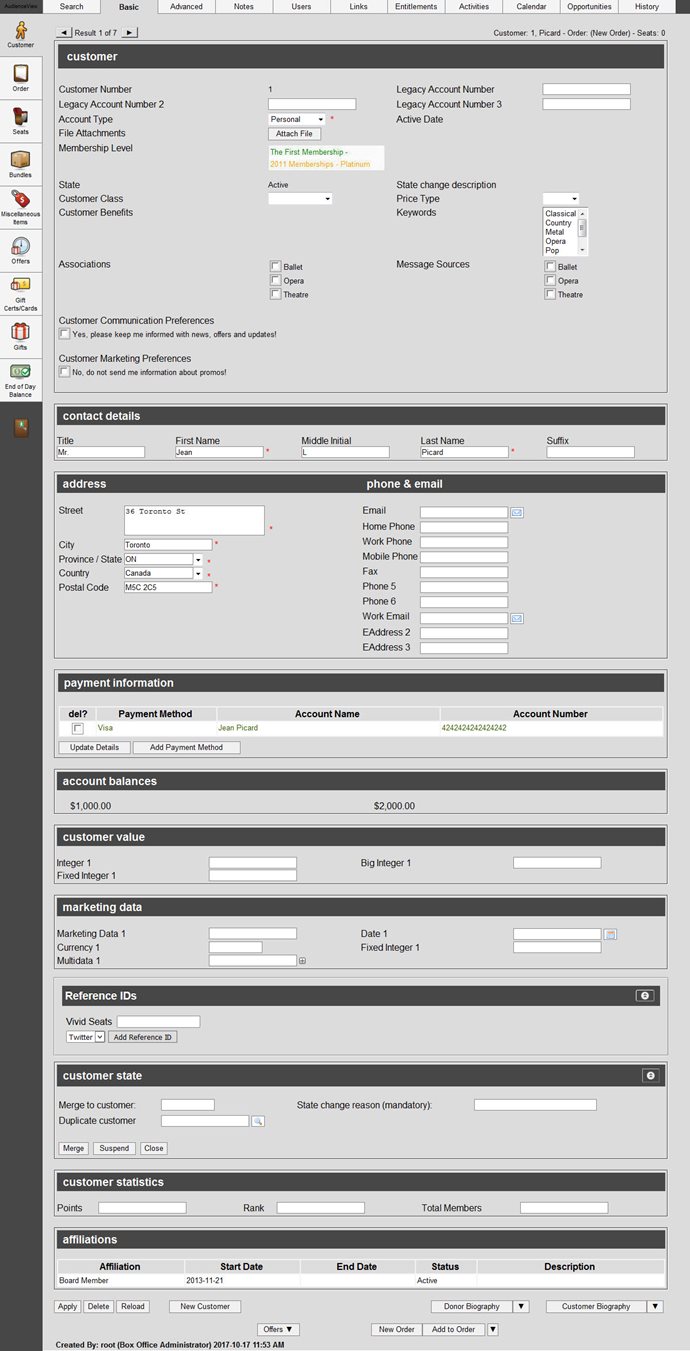Screen dimensions: 690x1351
Task: Click the Add Reference ID button
Action: (x=142, y=1037)
